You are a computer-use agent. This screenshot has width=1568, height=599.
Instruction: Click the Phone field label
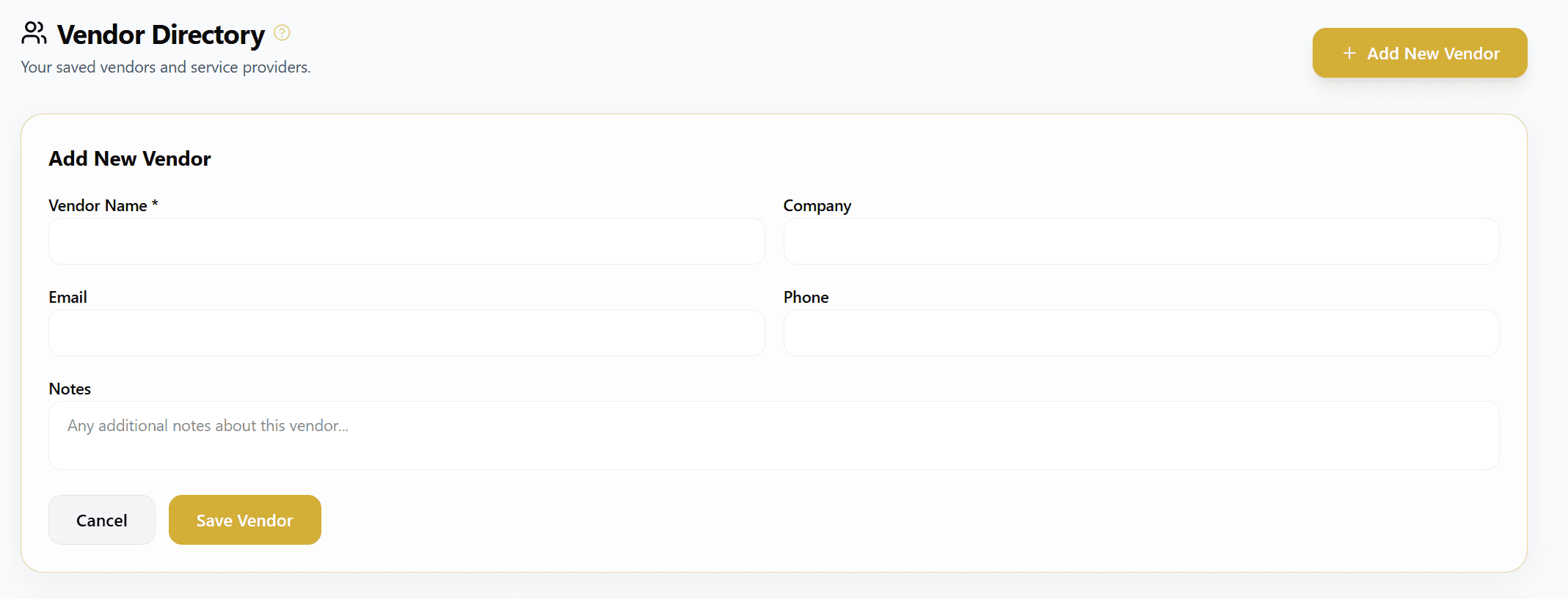806,298
